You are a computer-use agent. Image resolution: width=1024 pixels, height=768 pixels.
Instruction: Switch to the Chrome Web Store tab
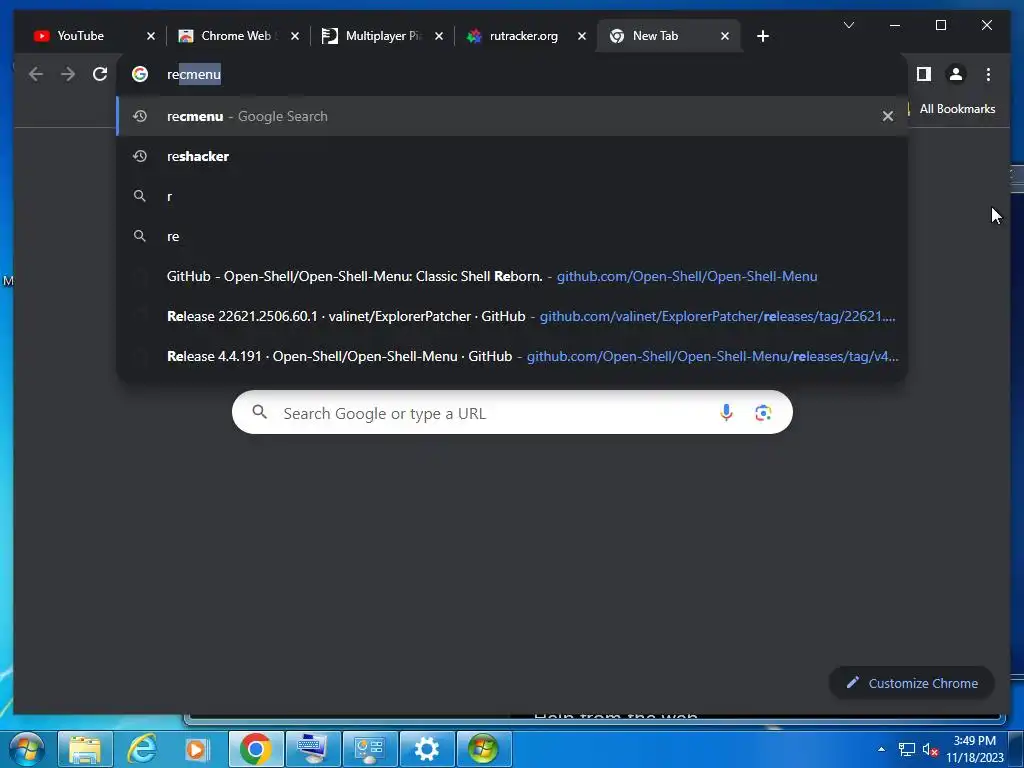(x=236, y=36)
